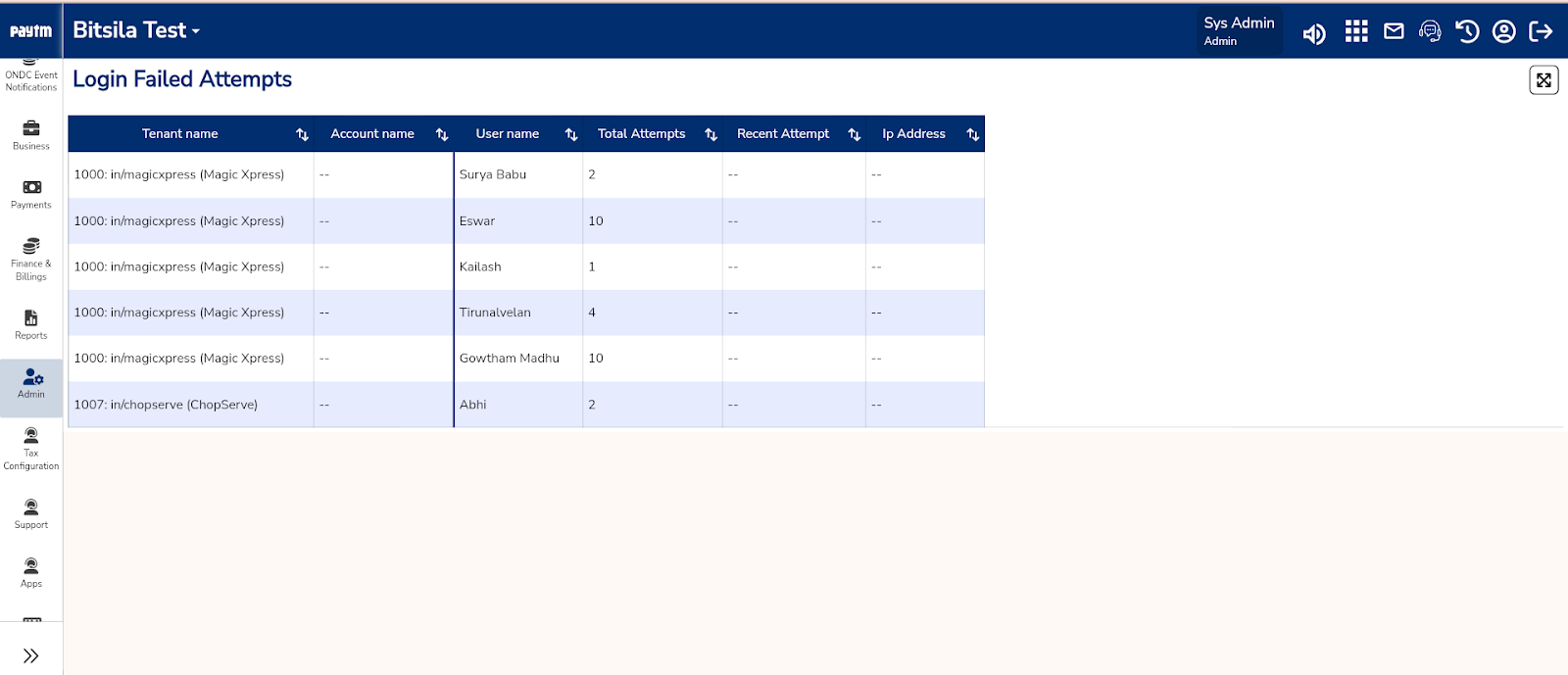Open the announcements speaker icon
This screenshot has height=675, width=1568.
[1314, 34]
